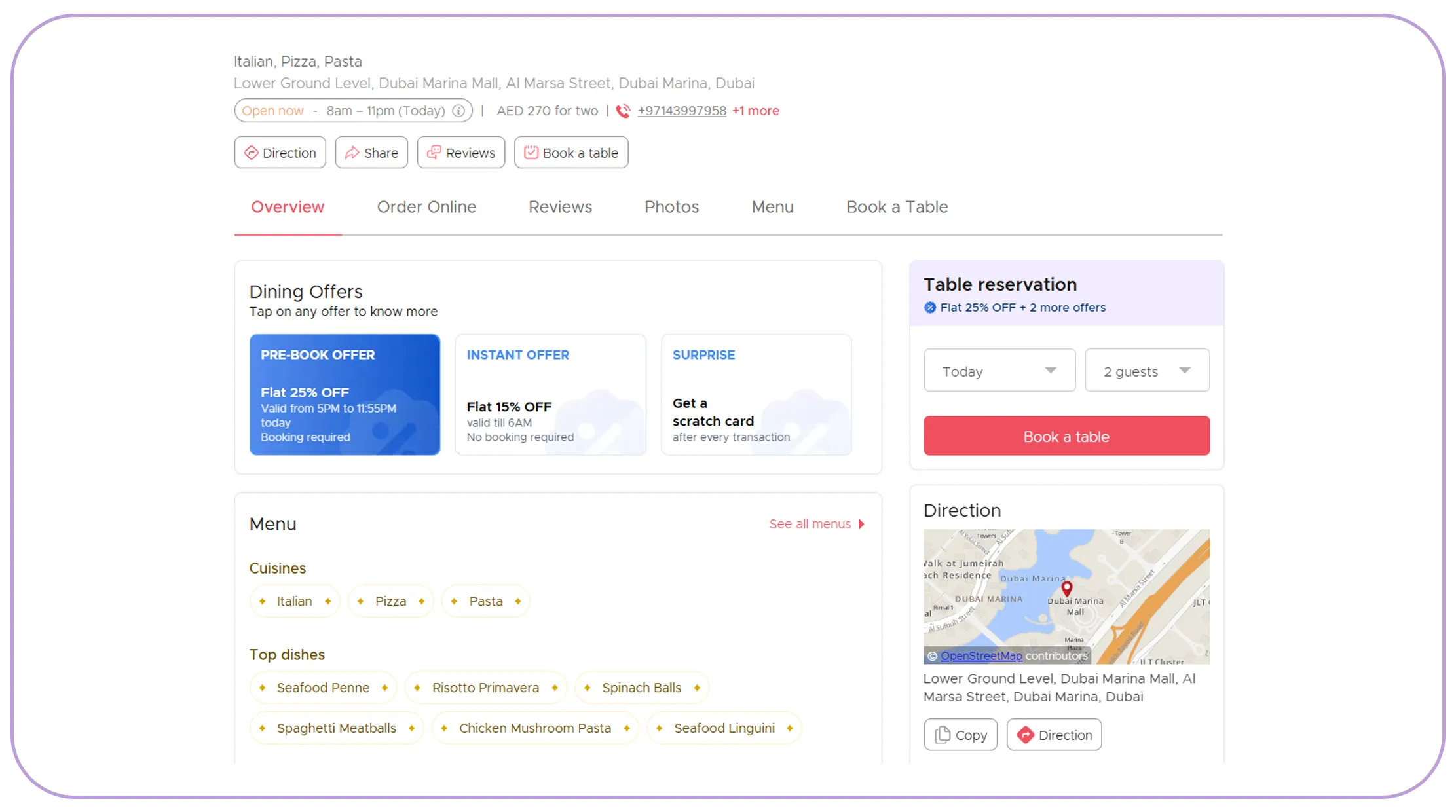Screen dimensions: 1456x812
Task: Click Book a table outlined button
Action: point(571,153)
